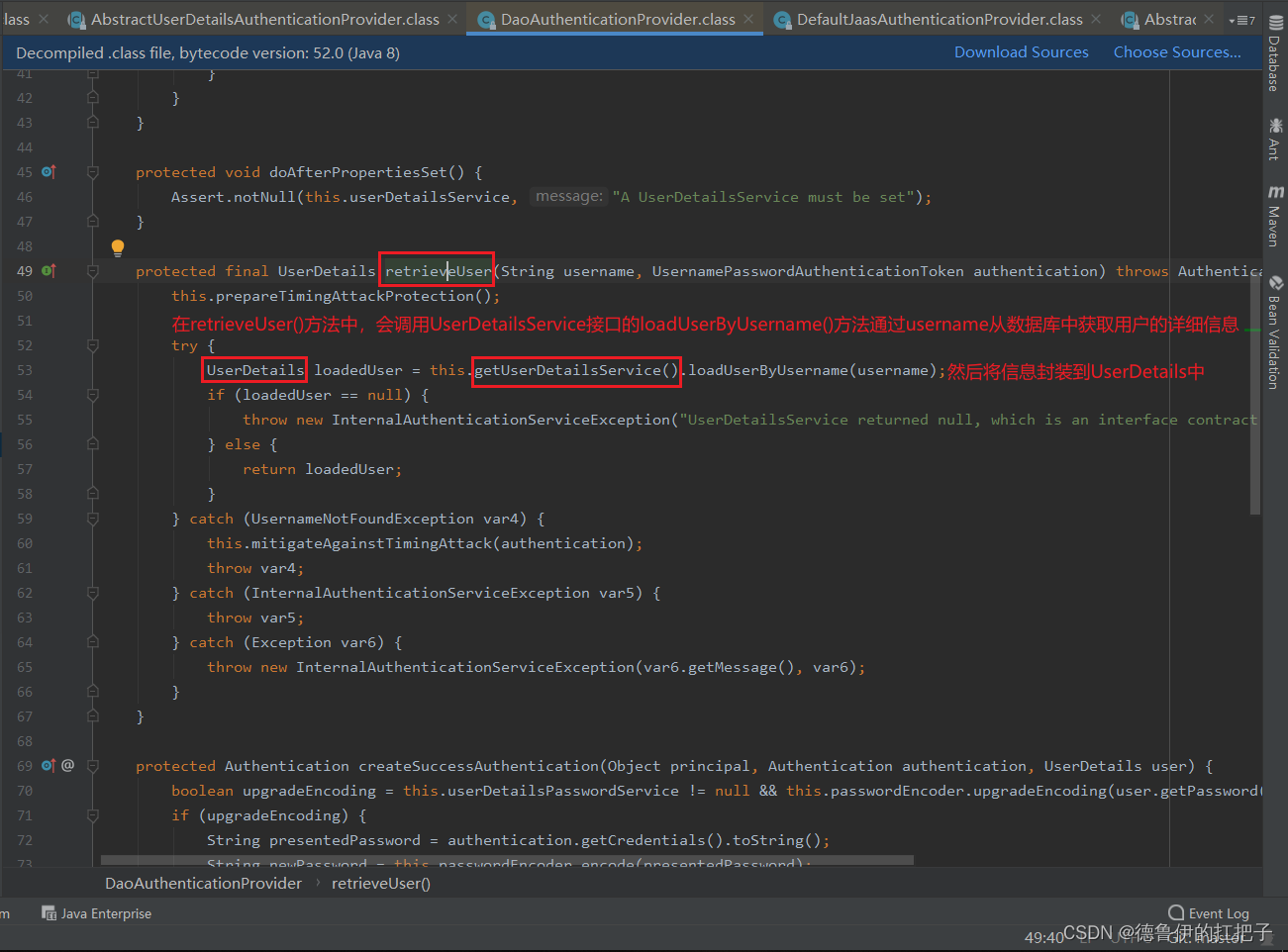The height and width of the screenshot is (952, 1288).
Task: Open the Java Enterprise tool window
Action: coord(97,913)
